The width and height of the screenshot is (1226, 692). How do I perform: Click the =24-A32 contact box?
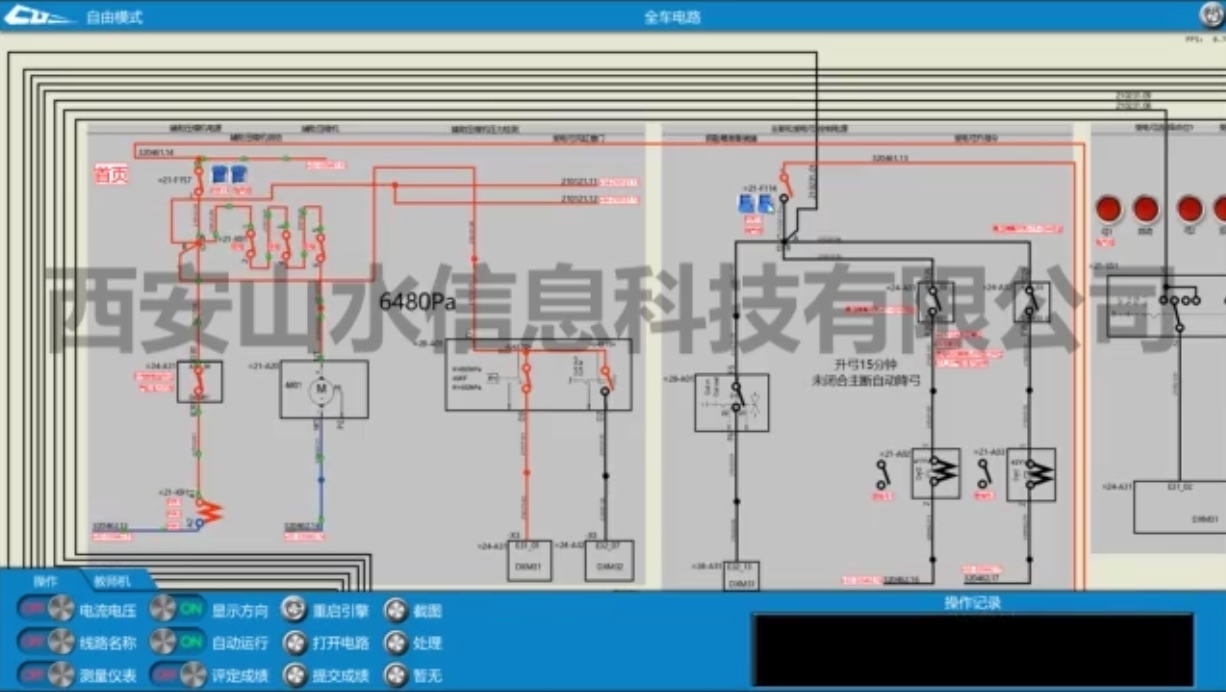[1030, 302]
